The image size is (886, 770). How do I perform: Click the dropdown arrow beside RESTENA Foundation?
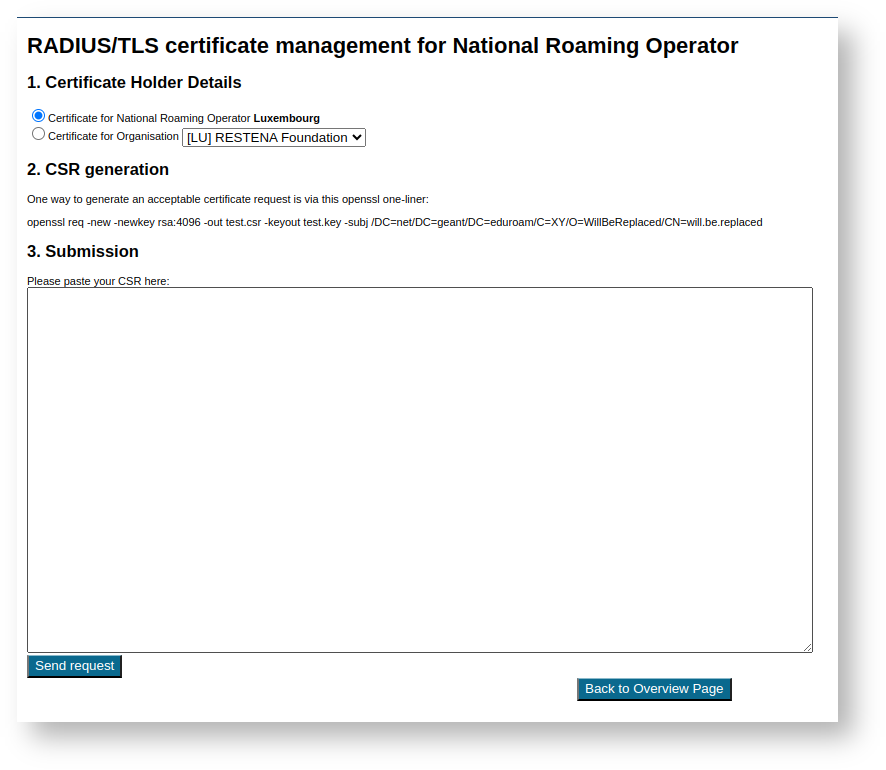pos(355,137)
